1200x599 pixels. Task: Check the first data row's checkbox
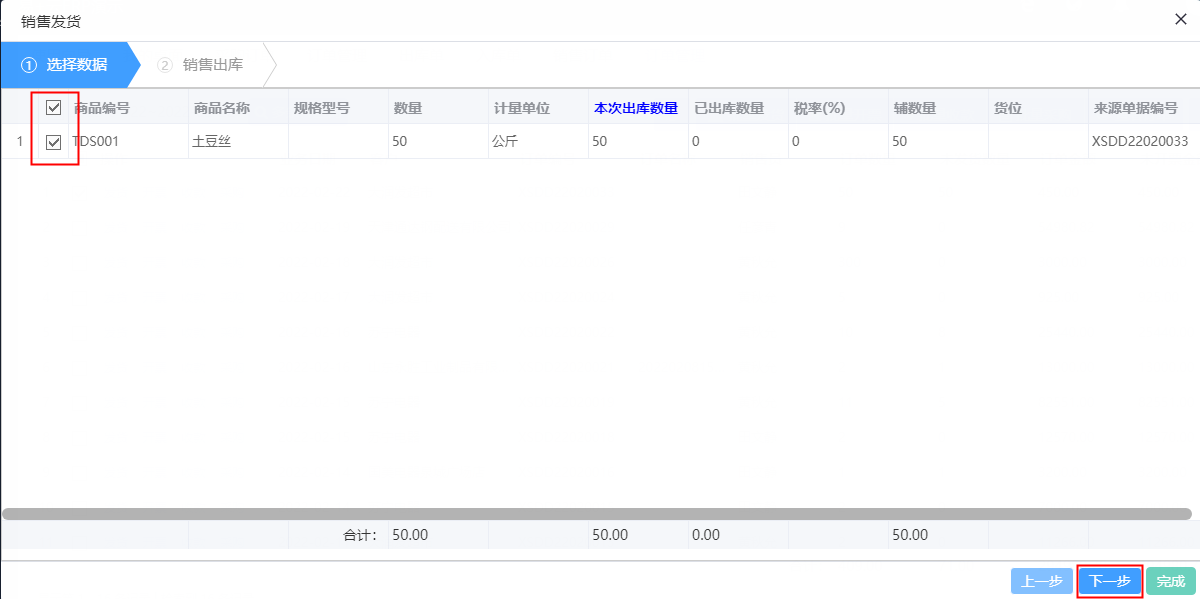pos(54,140)
